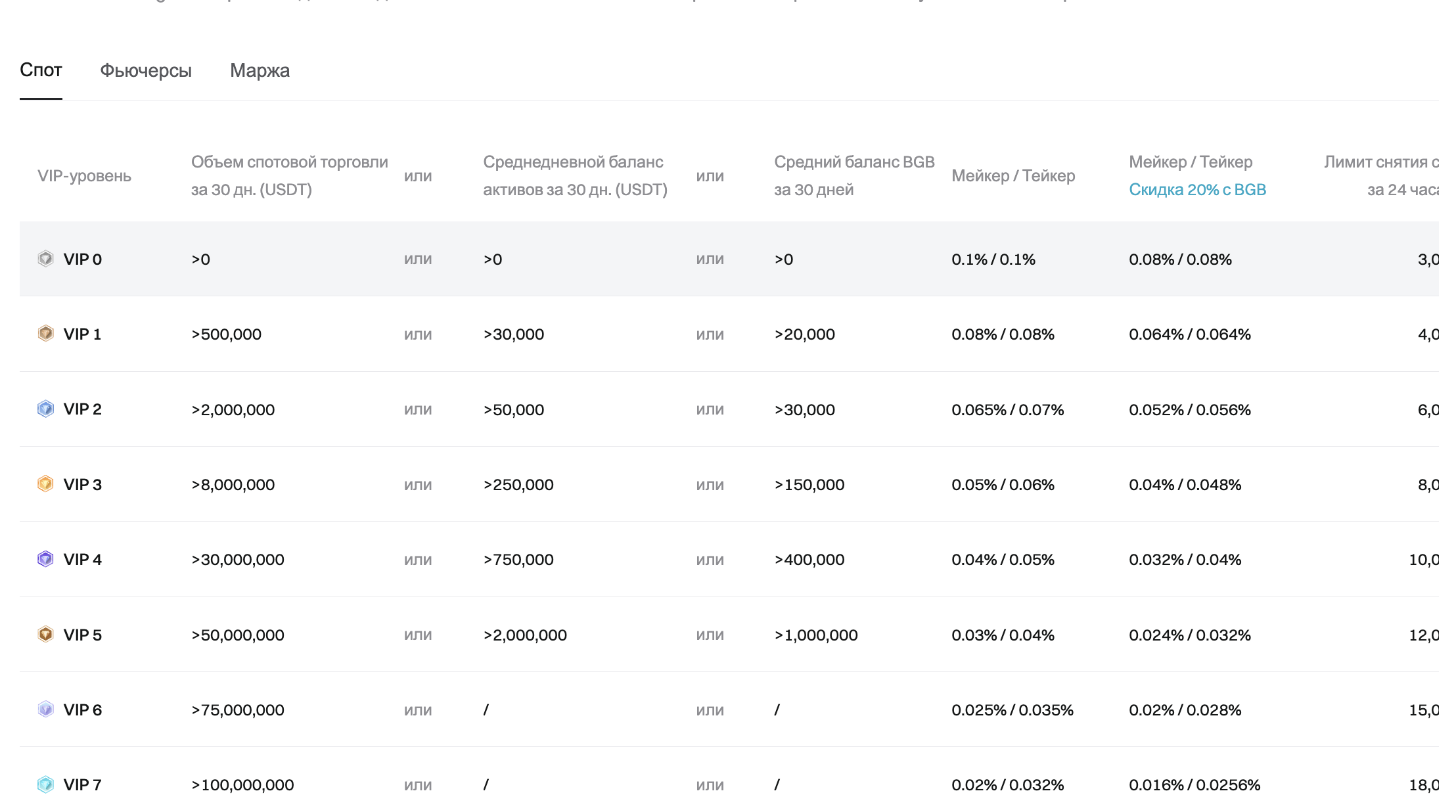Click the VIP 1 level badge icon
Viewport: 1456px width, 812px height.
click(45, 333)
